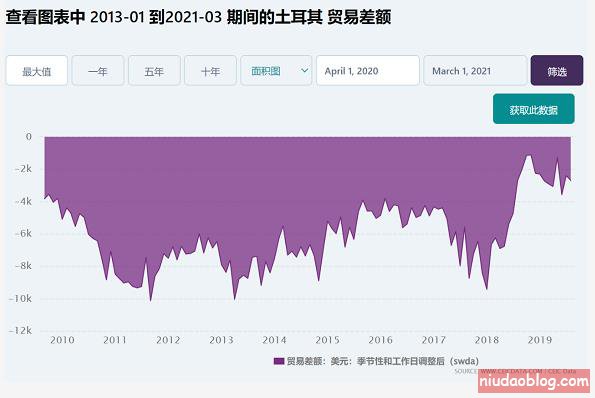Click the 2010 x-axis label
Image resolution: width=595 pixels, height=398 pixels.
coord(62,340)
